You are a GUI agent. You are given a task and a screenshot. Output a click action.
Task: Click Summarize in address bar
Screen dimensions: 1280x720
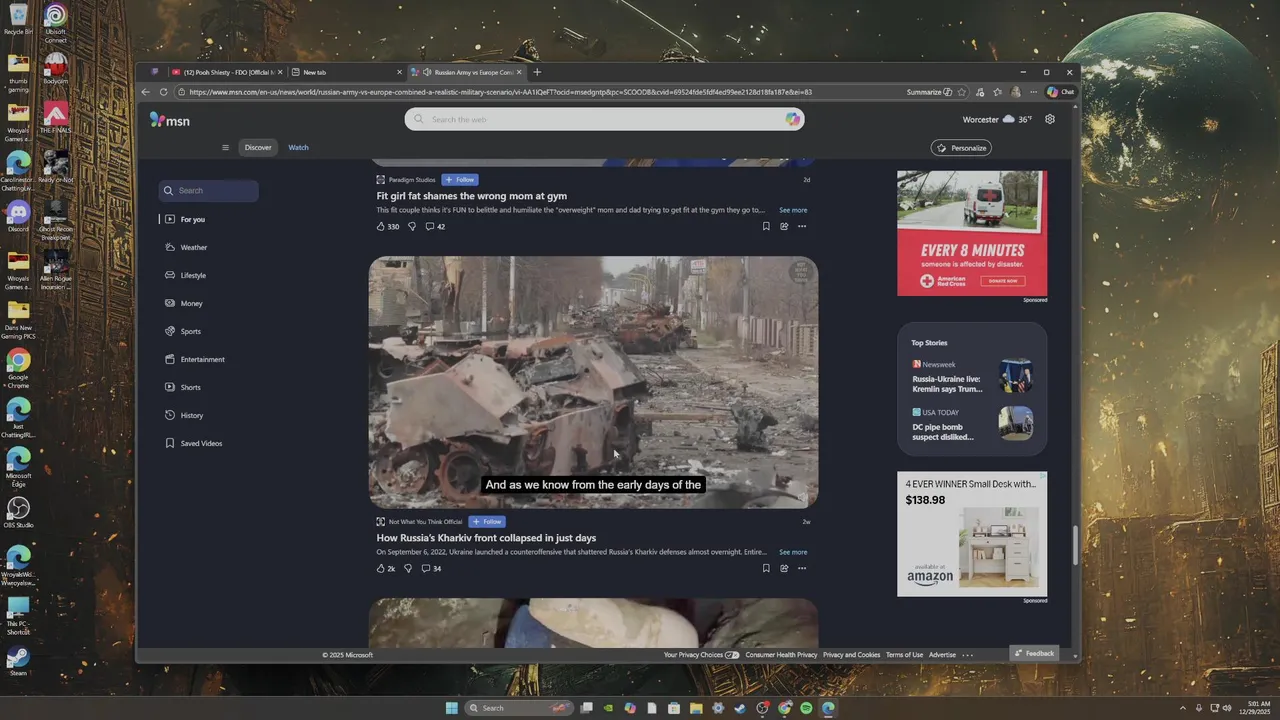929,92
